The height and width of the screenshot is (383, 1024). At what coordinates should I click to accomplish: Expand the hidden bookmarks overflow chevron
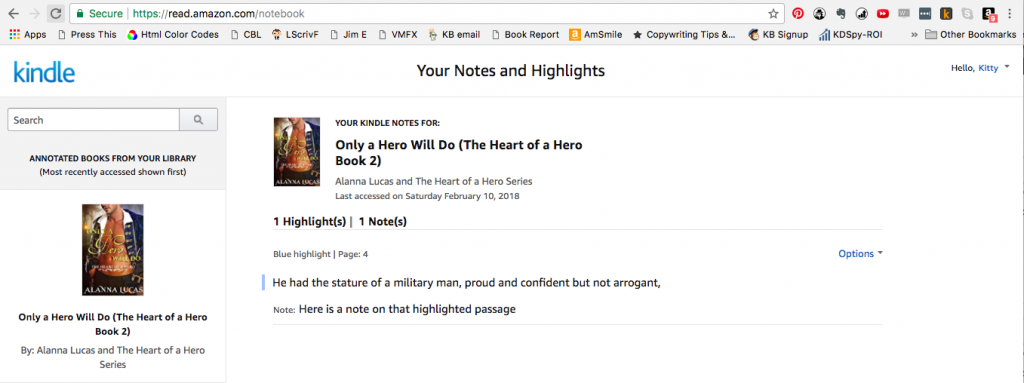pyautogui.click(x=914, y=35)
